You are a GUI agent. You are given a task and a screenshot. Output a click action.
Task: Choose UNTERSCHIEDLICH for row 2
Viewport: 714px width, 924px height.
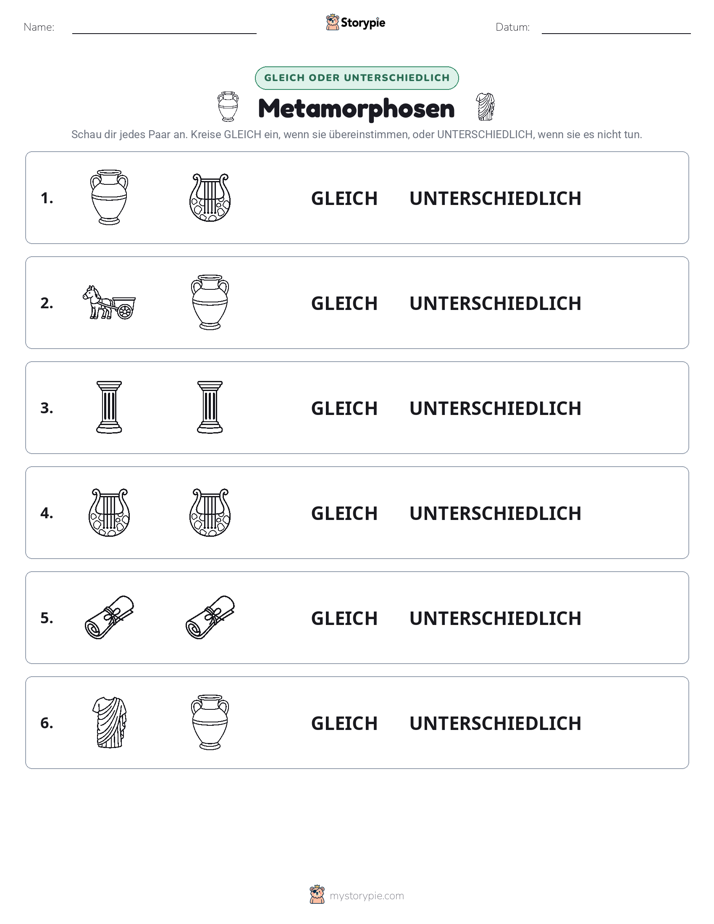click(495, 303)
